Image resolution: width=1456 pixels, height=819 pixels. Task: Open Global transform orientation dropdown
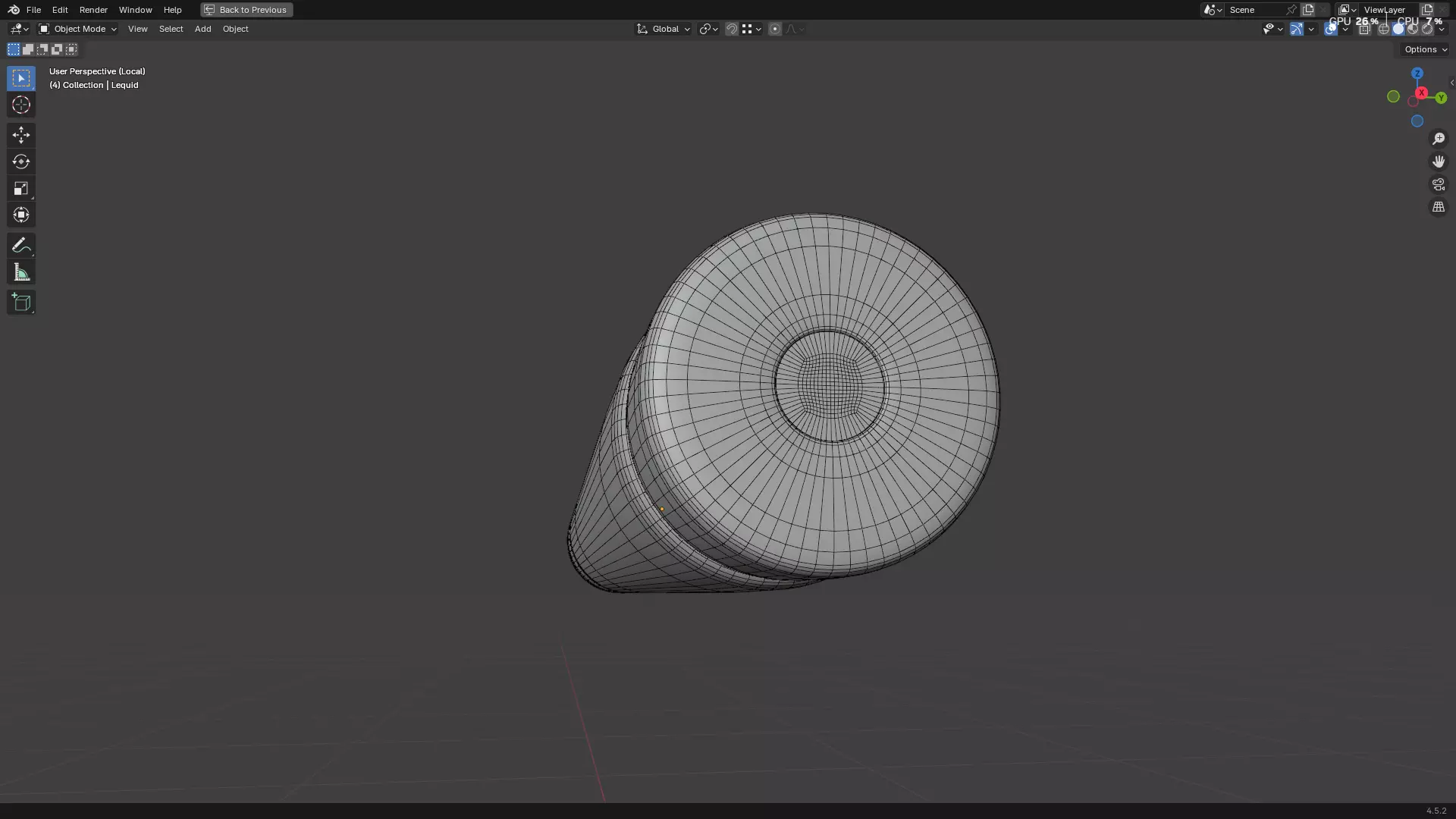pos(664,29)
